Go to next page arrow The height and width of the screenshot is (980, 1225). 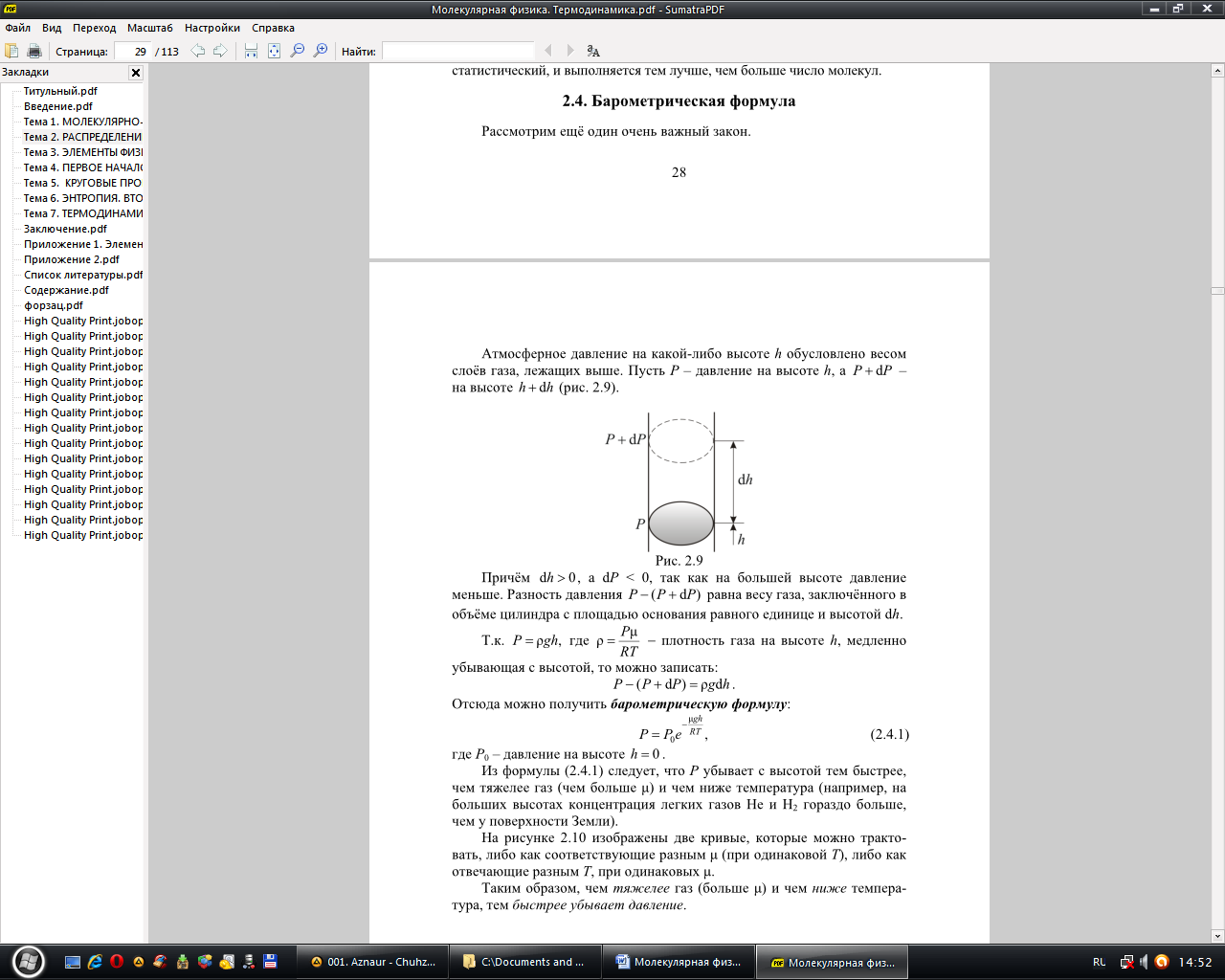pyautogui.click(x=220, y=51)
